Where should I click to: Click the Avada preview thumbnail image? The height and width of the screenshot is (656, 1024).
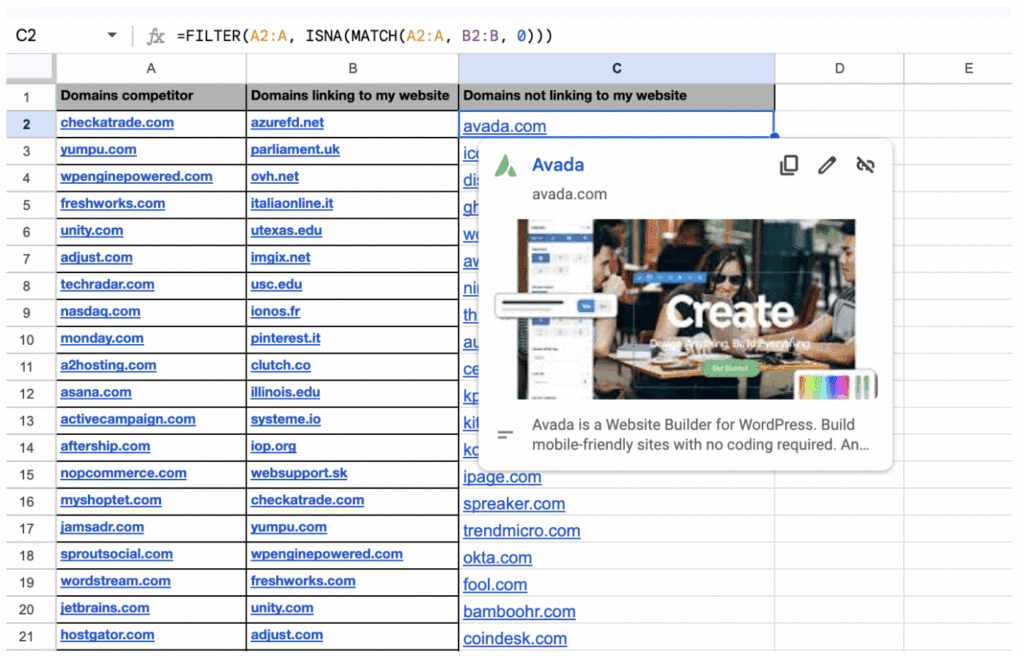coord(686,309)
